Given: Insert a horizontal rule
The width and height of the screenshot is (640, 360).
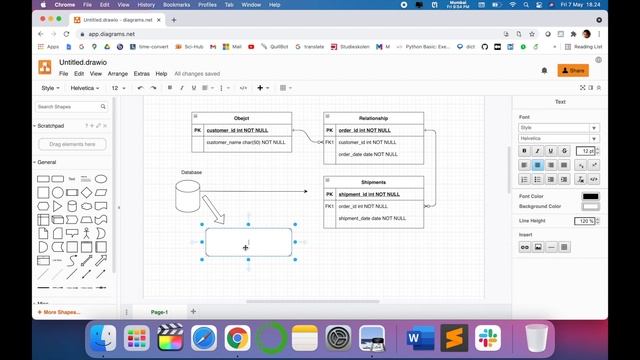Looking at the screenshot, I should pyautogui.click(x=551, y=247).
